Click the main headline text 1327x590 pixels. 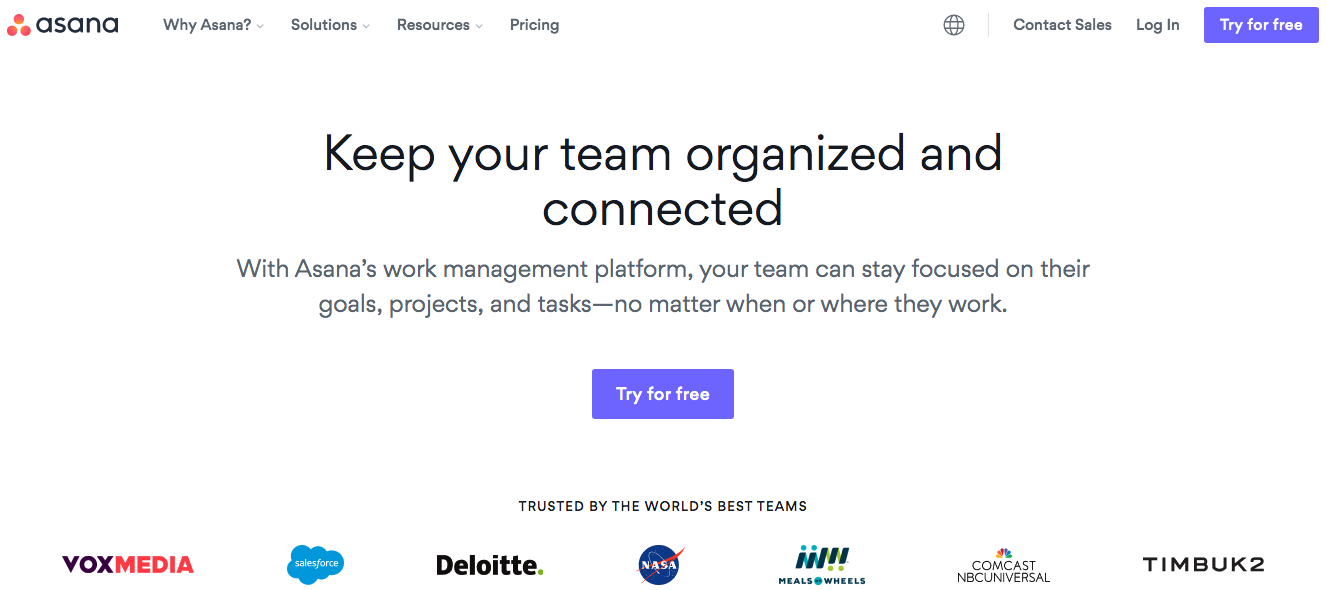click(x=663, y=181)
